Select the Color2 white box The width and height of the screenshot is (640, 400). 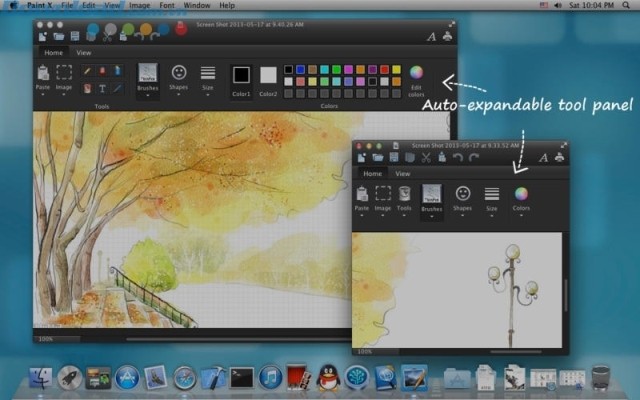click(268, 75)
